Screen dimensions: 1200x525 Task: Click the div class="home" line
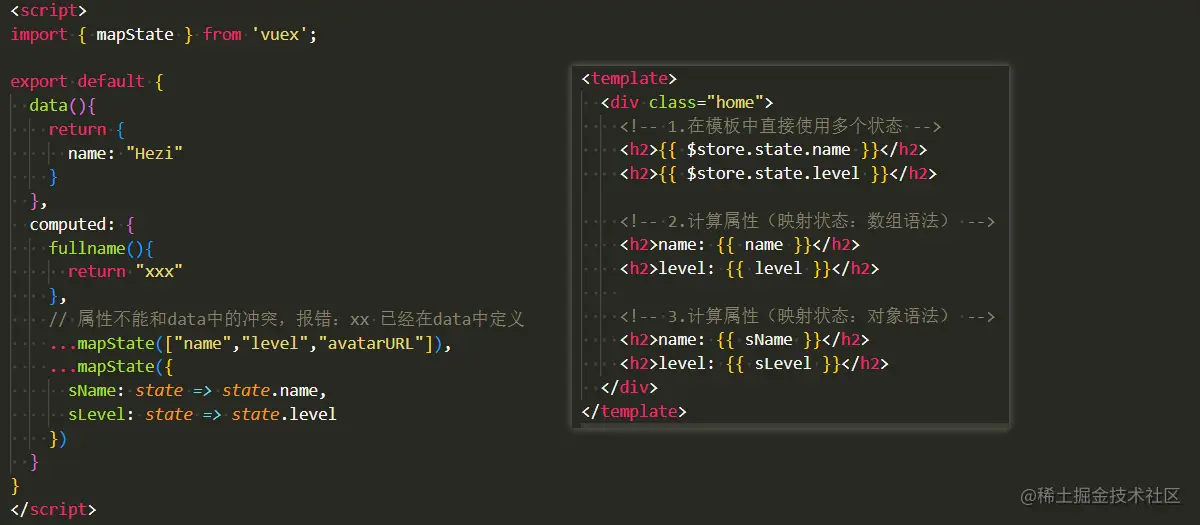coord(687,102)
